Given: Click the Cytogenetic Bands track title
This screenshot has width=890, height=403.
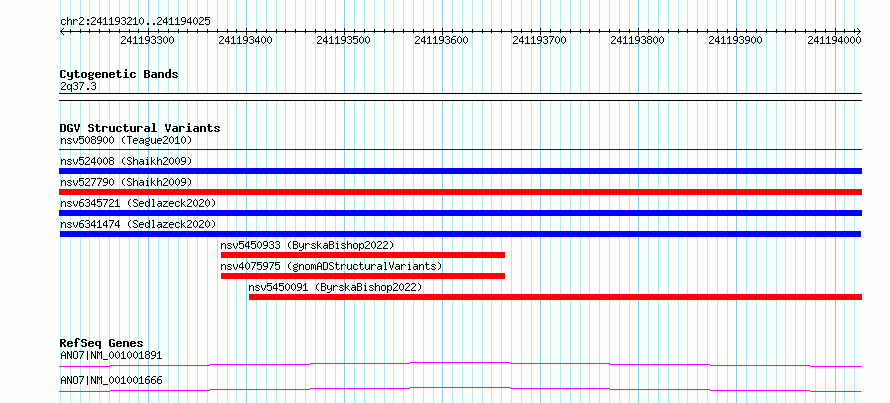Looking at the screenshot, I should (119, 74).
